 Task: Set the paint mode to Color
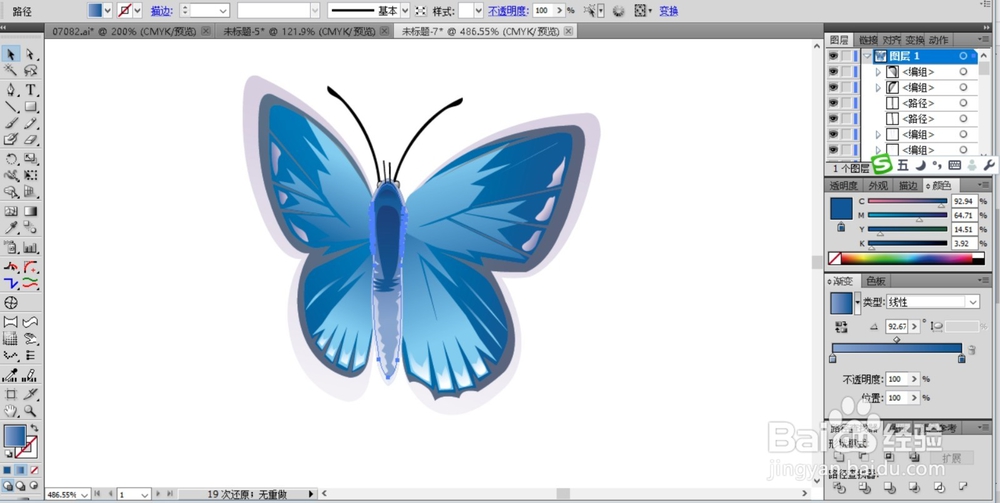click(x=8, y=470)
